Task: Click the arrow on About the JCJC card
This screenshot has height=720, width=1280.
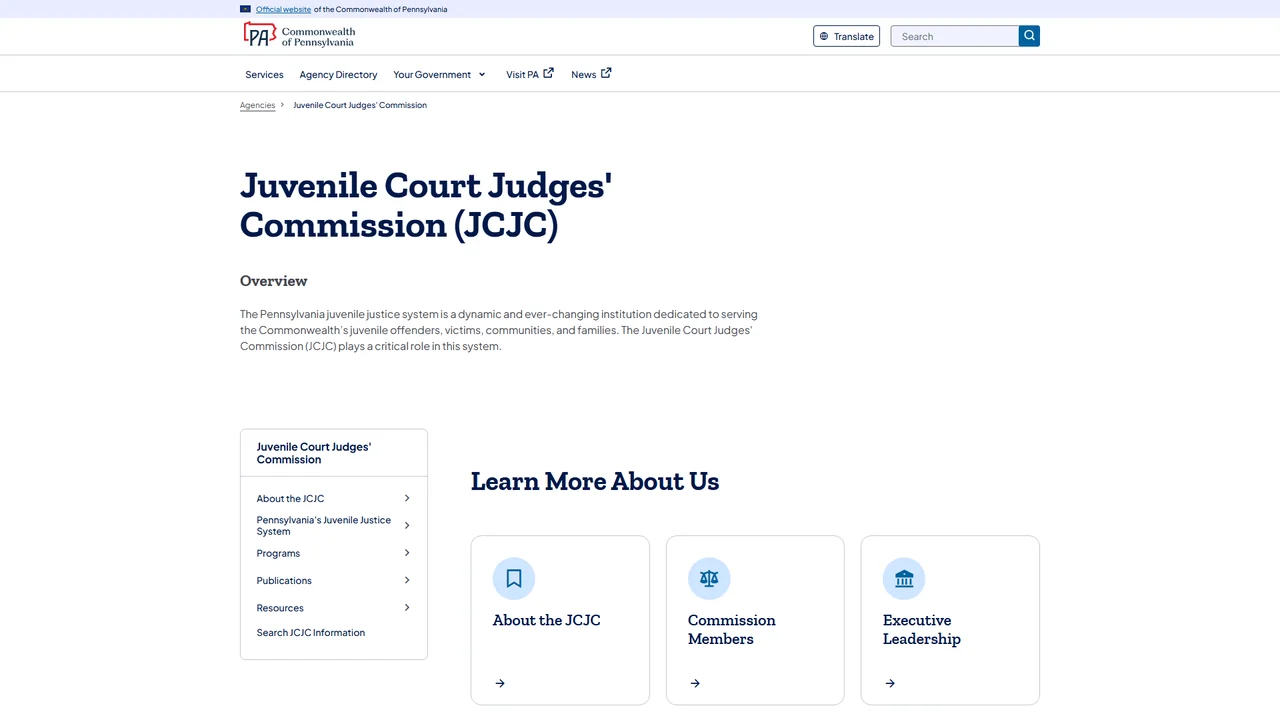Action: coord(500,683)
